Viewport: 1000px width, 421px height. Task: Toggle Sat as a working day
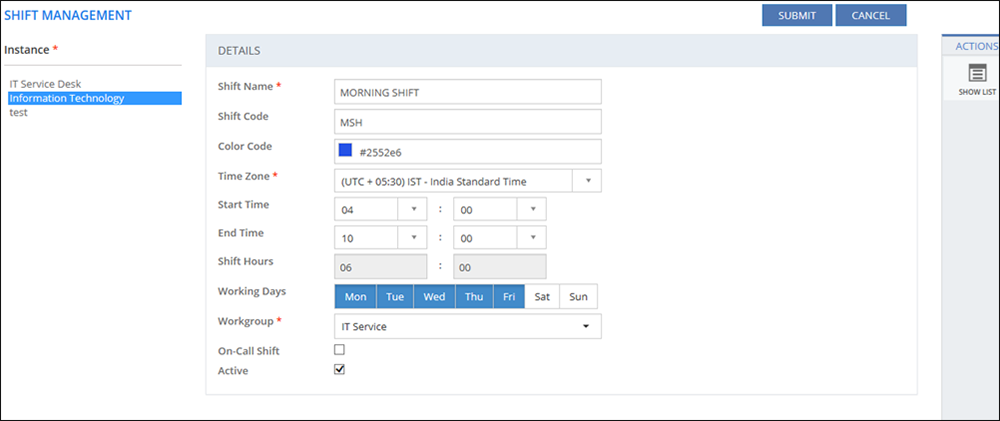point(542,297)
